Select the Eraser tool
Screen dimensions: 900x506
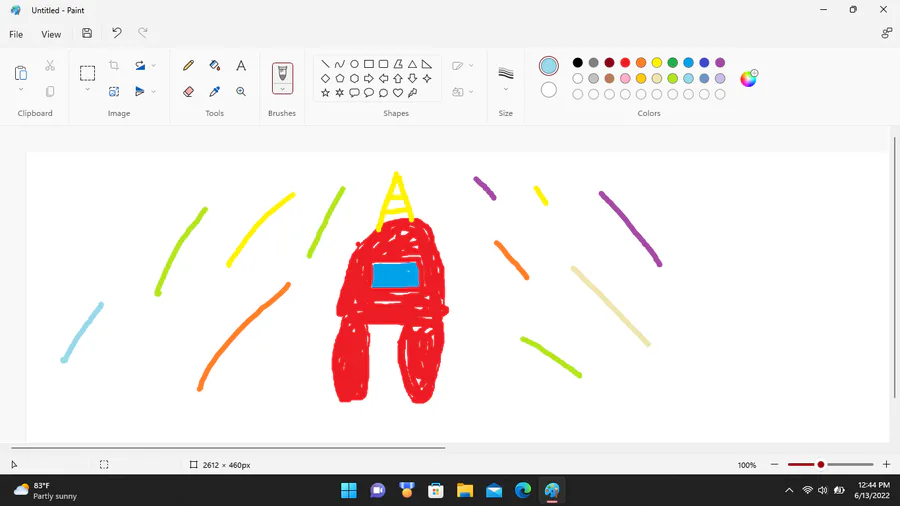point(188,92)
